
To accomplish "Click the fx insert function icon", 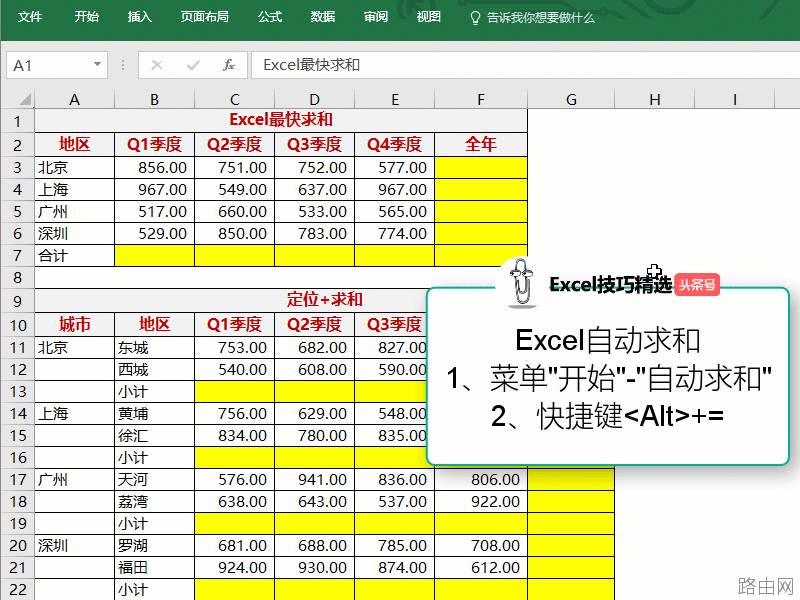I will click(229, 65).
